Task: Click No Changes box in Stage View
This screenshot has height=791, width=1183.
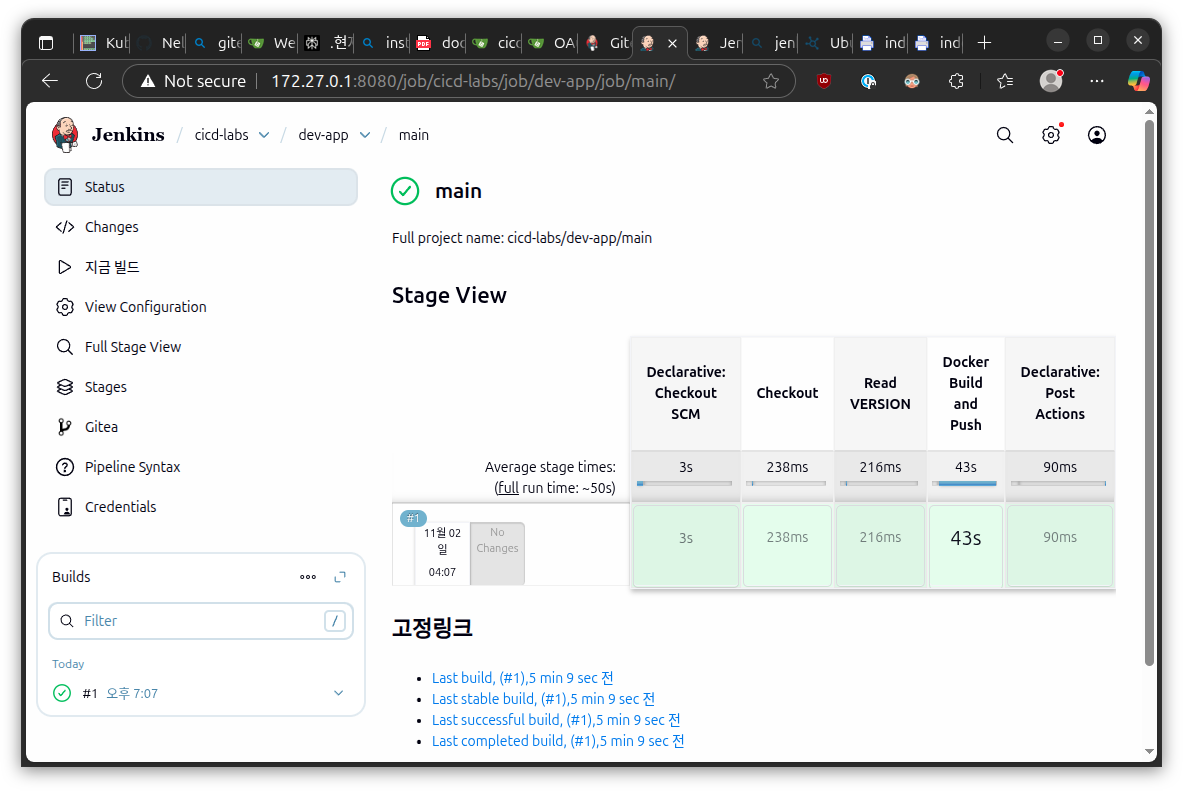Action: (497, 552)
